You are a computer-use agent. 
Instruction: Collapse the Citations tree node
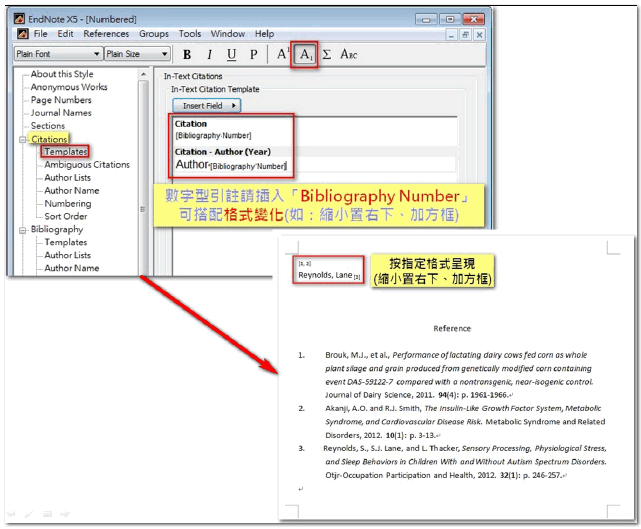(23, 140)
